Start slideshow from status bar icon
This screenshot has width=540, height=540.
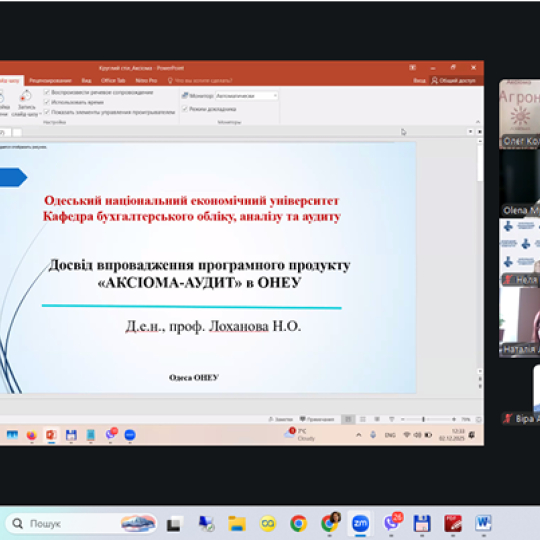coord(392,419)
